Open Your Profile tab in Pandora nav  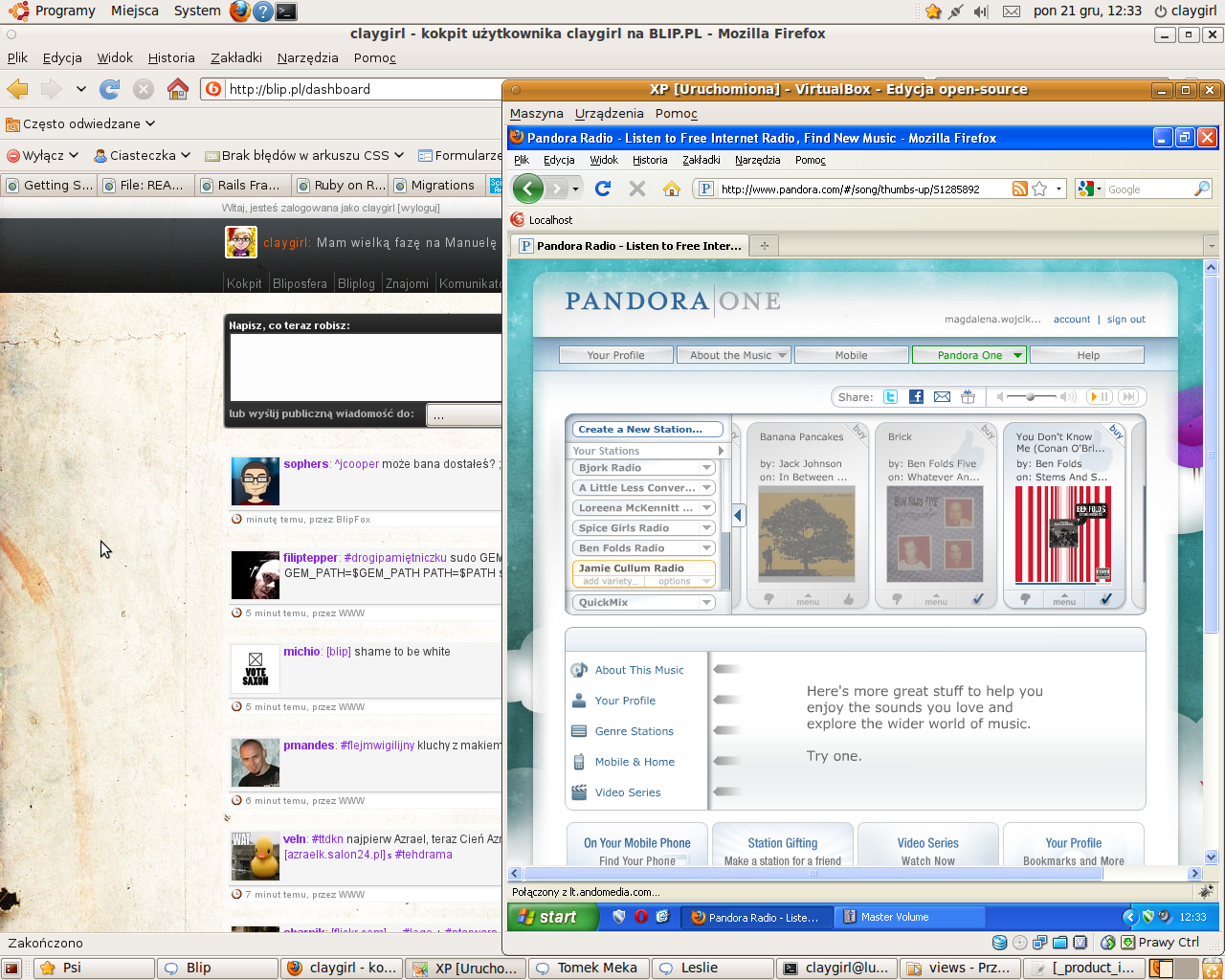pos(615,355)
